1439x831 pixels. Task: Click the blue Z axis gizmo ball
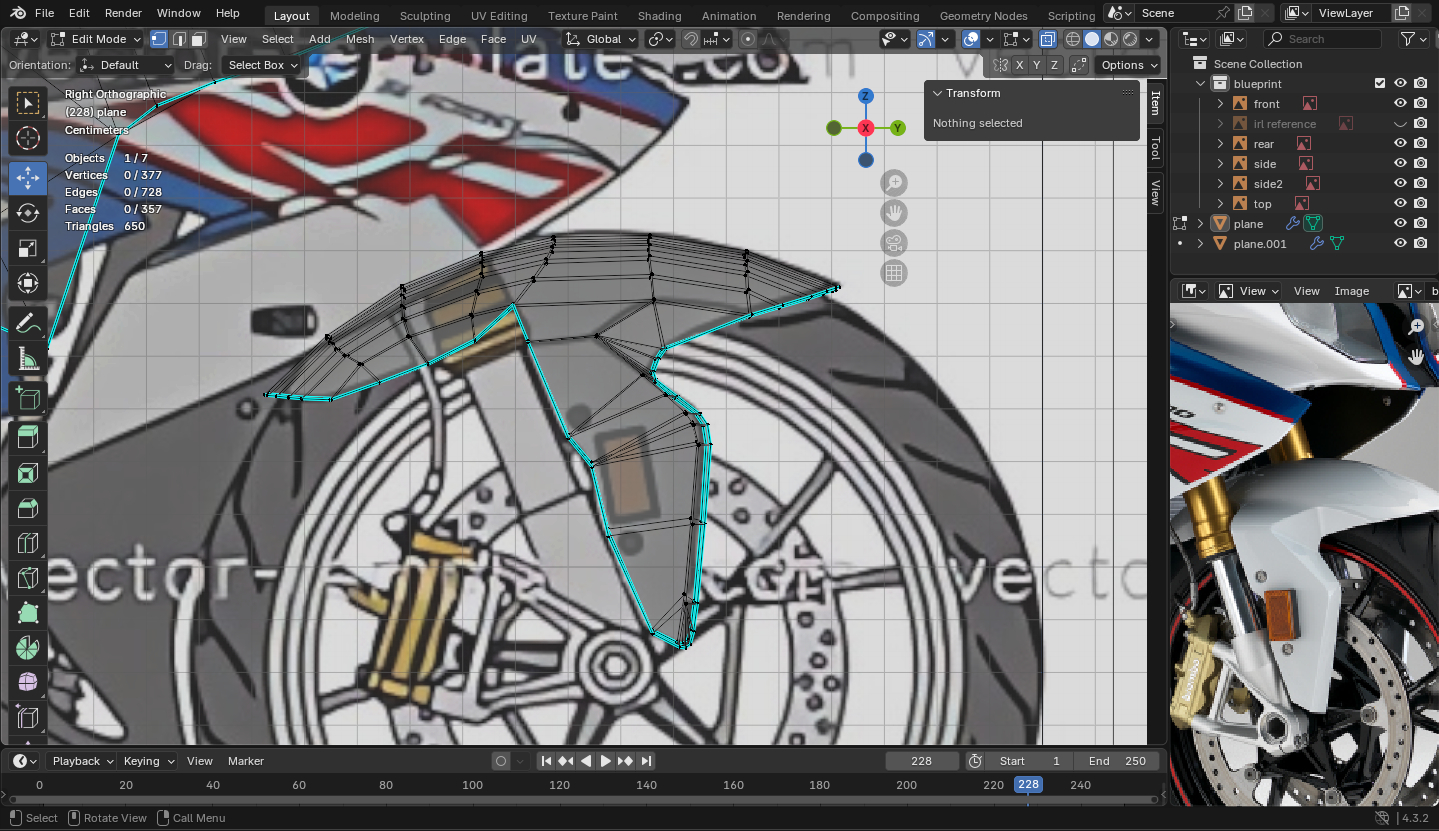(866, 96)
